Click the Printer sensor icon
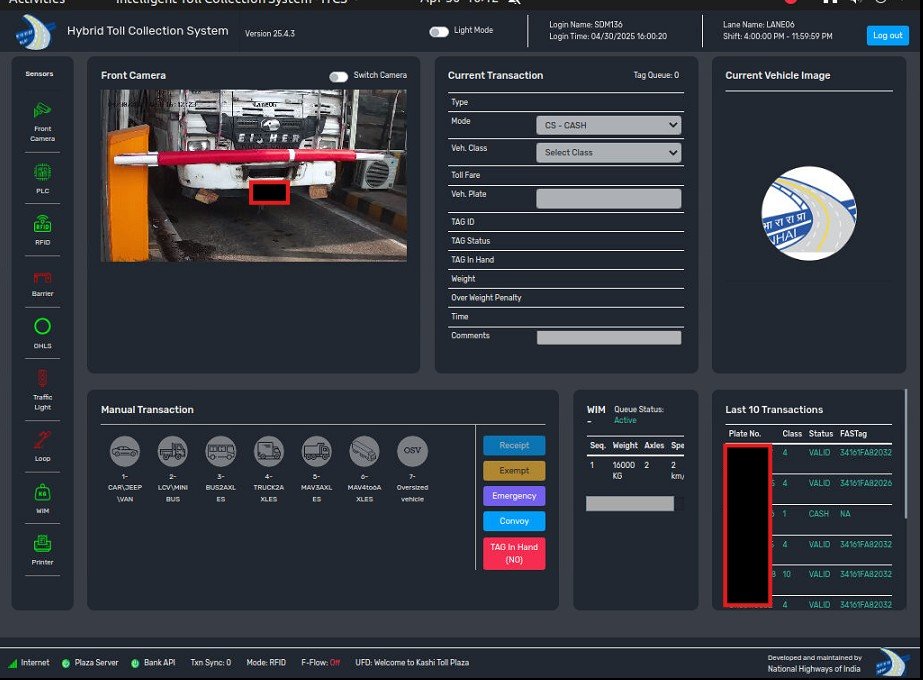Screen dimensions: 923x680 point(42,543)
